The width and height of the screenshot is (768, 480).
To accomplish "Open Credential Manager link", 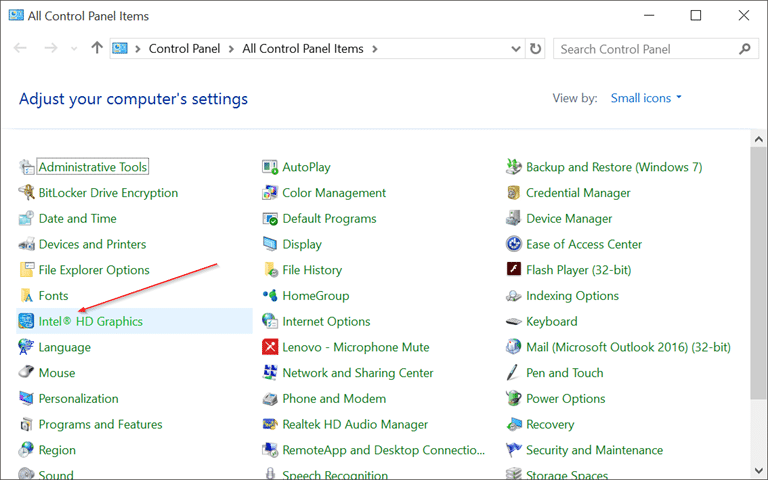I will 578,192.
